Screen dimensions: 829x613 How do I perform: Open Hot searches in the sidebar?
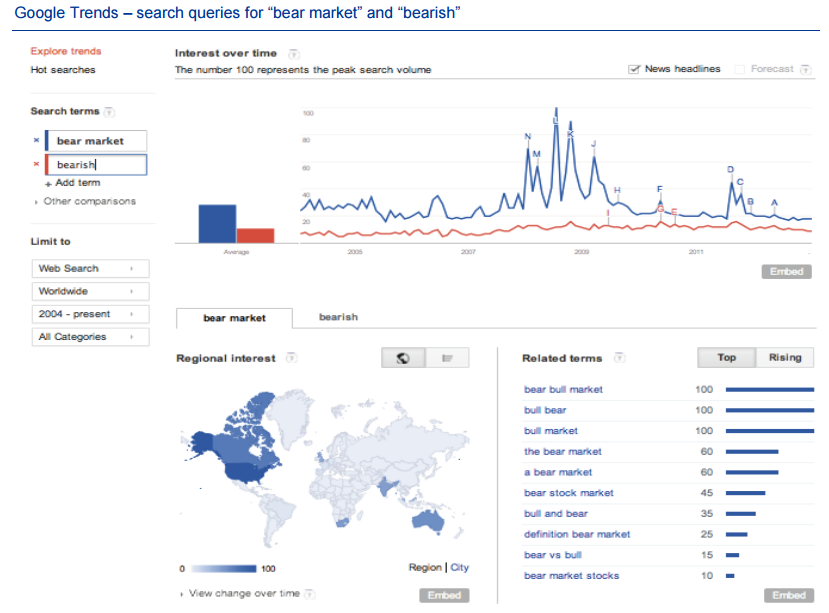coord(63,70)
